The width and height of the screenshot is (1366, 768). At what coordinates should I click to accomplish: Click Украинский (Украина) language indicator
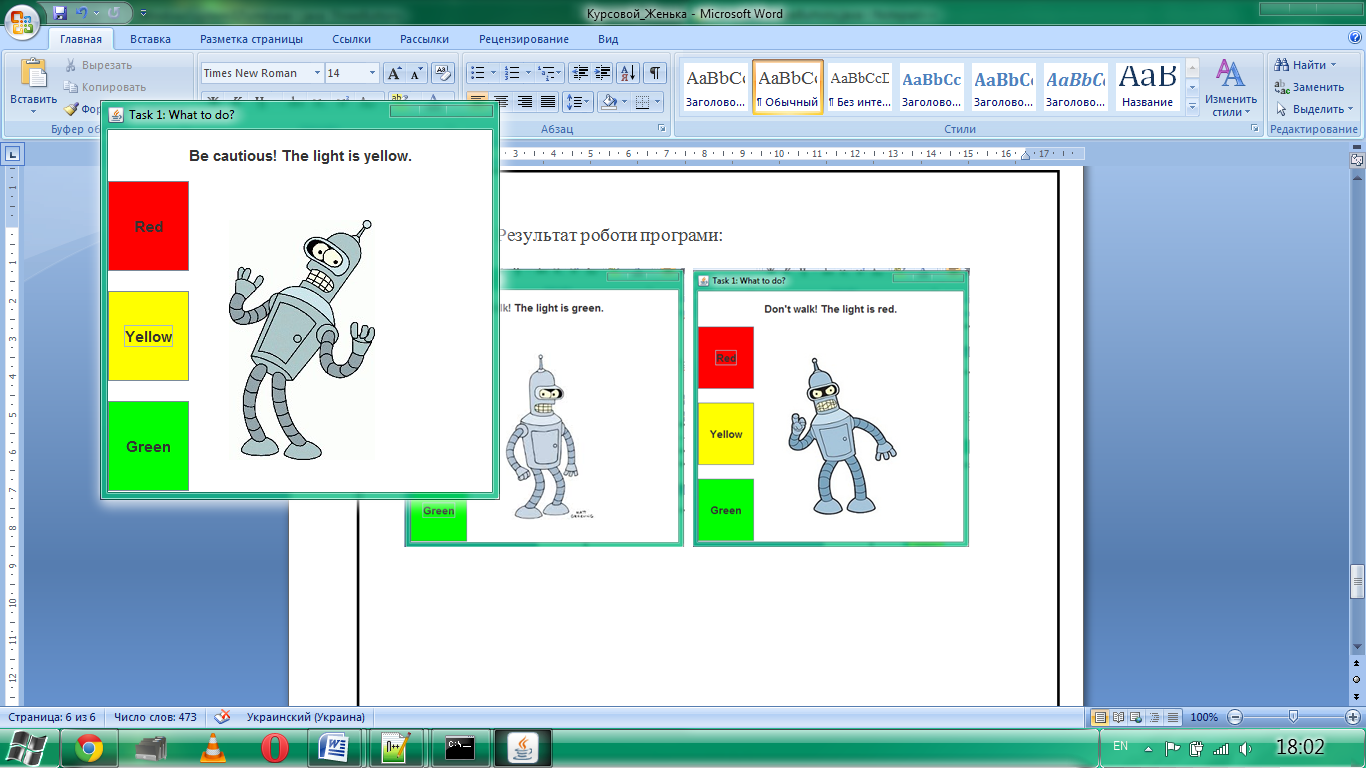[305, 717]
